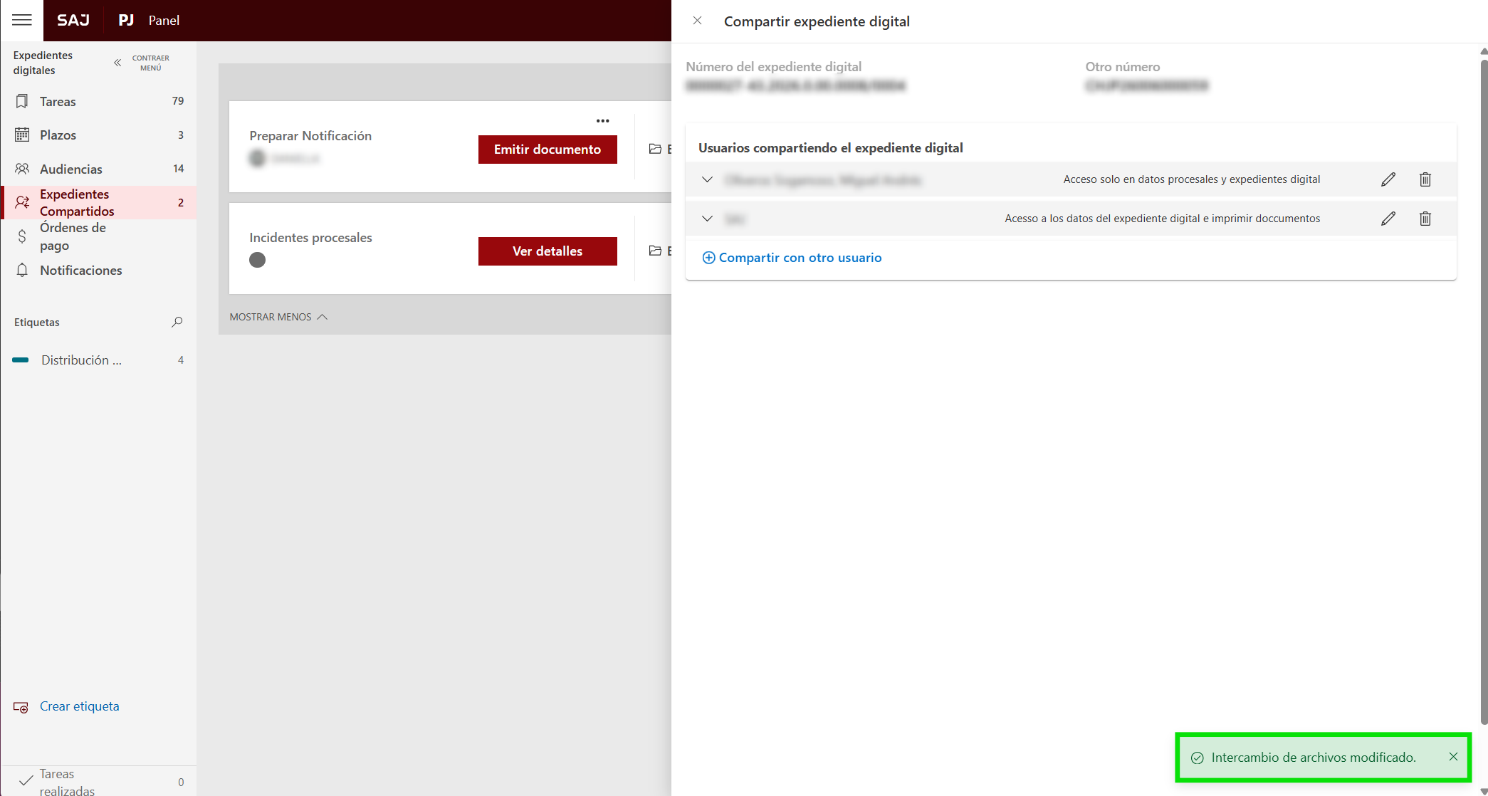Click the Emitir documento button
Image resolution: width=1488 pixels, height=796 pixels.
(x=547, y=150)
